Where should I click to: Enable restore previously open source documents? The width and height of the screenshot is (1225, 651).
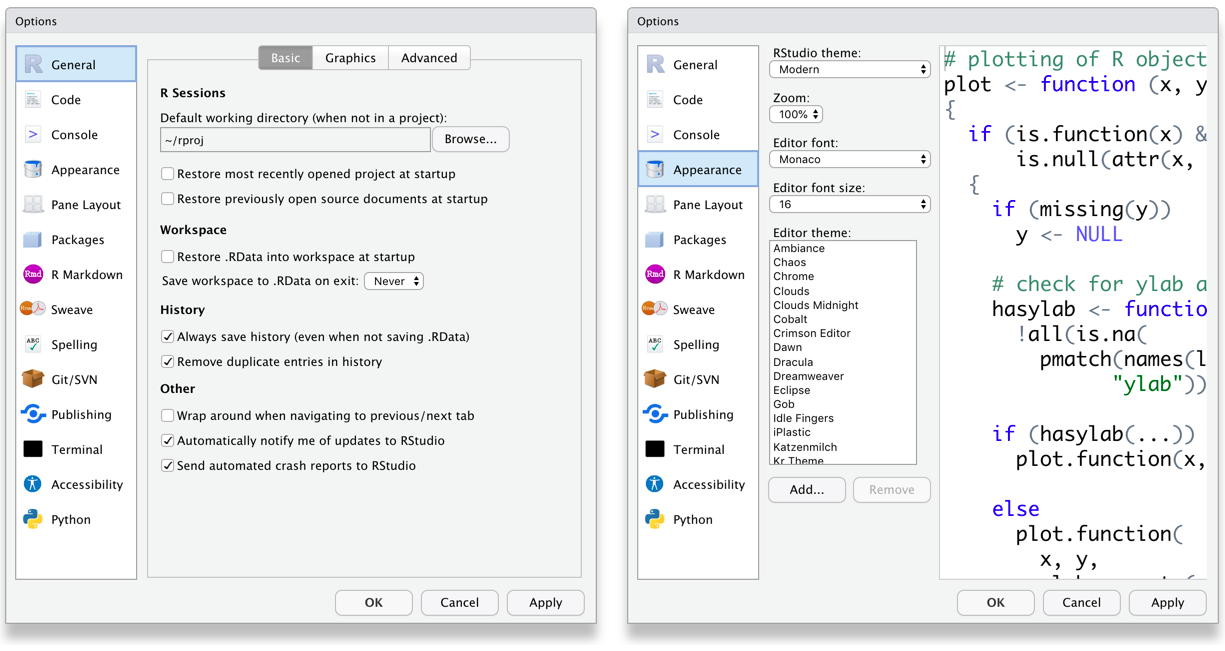pos(168,199)
